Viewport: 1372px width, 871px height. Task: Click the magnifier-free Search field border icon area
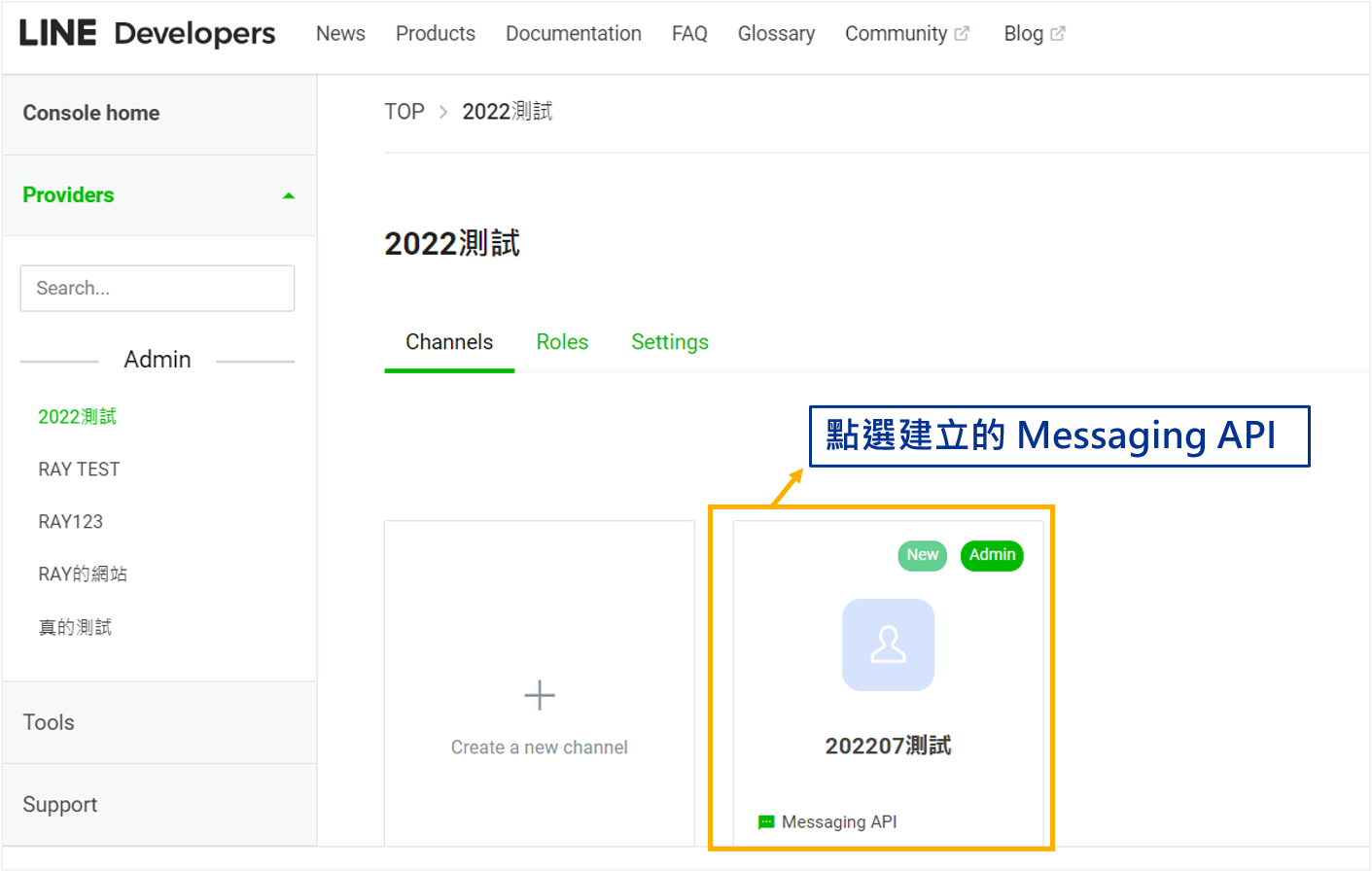pyautogui.click(x=157, y=288)
